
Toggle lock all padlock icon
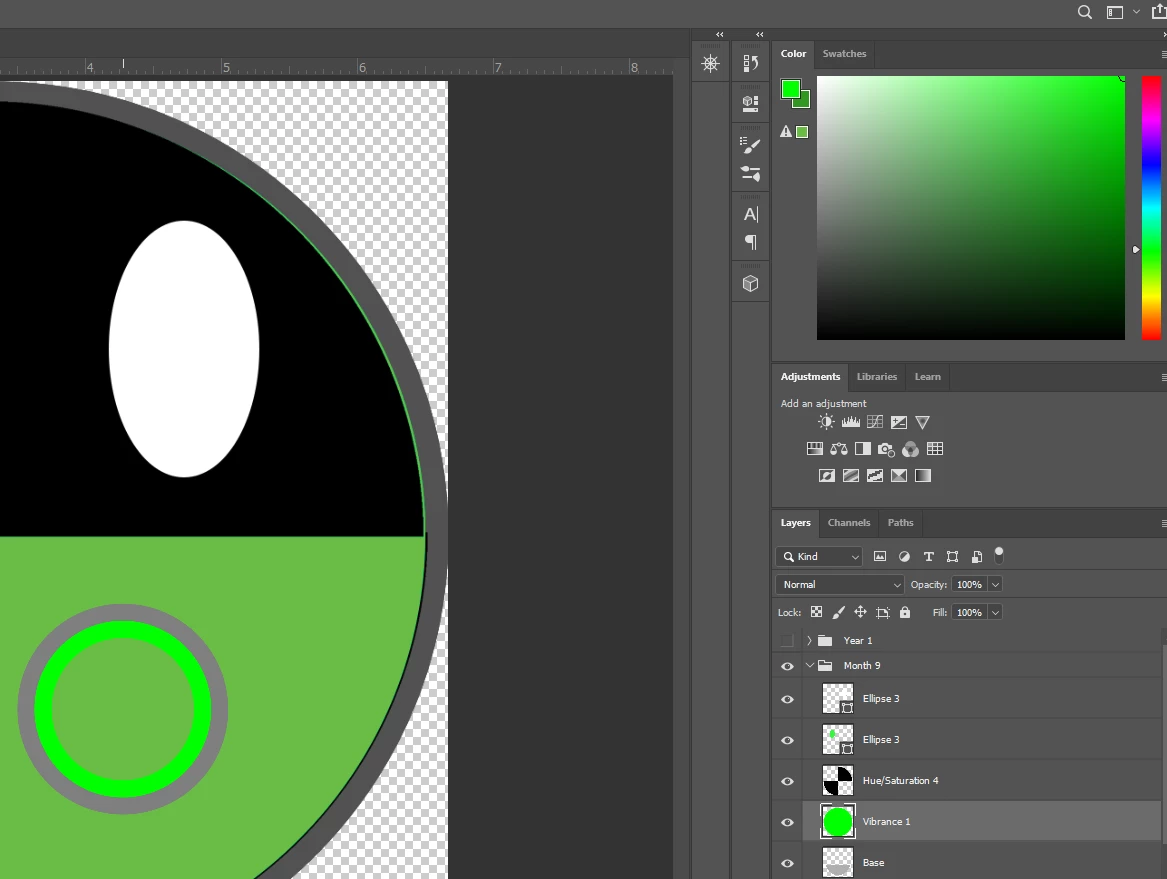[x=905, y=612]
